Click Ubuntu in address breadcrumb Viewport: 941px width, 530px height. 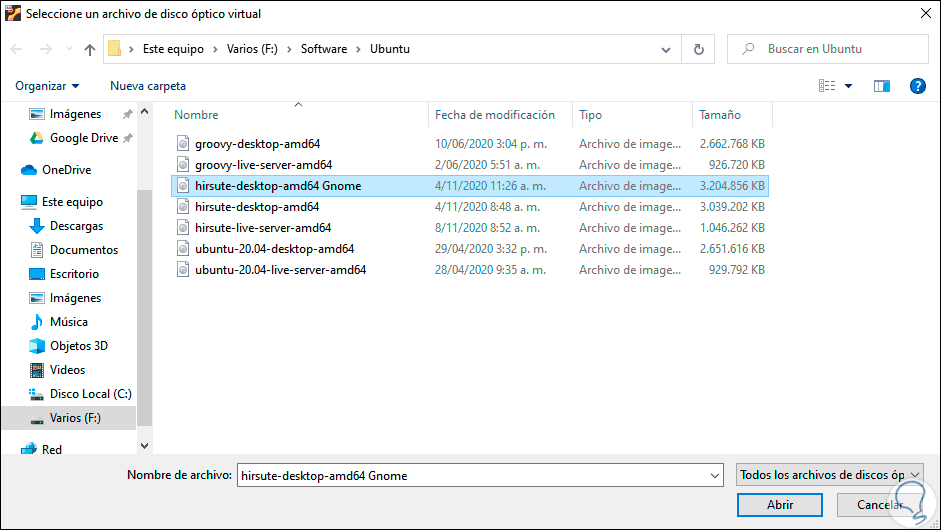[389, 49]
